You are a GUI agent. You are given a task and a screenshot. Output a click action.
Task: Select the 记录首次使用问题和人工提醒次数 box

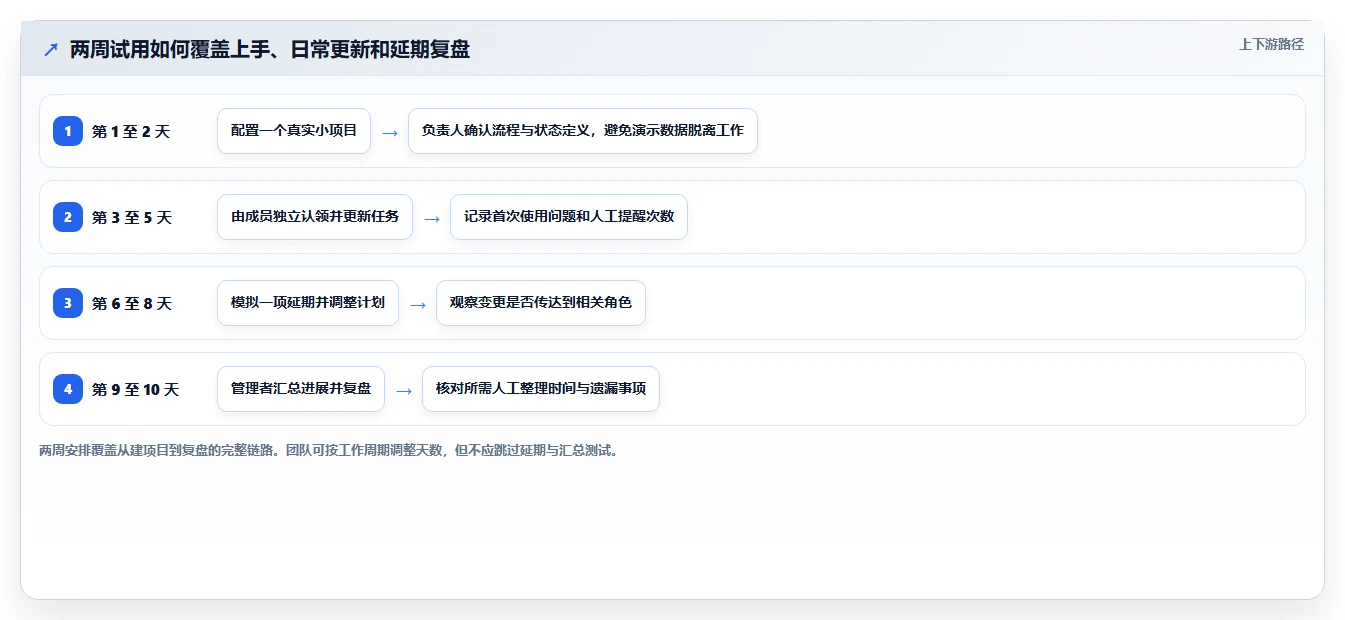click(569, 217)
